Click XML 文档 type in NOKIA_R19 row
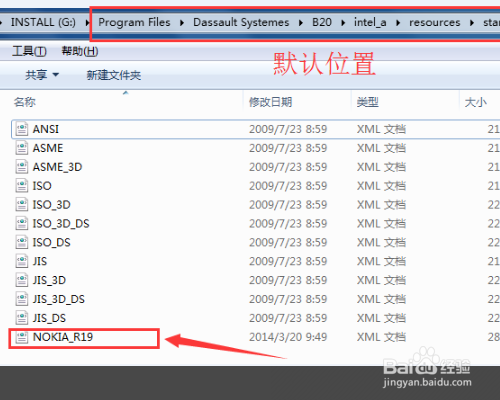This screenshot has height=400, width=500. (381, 337)
